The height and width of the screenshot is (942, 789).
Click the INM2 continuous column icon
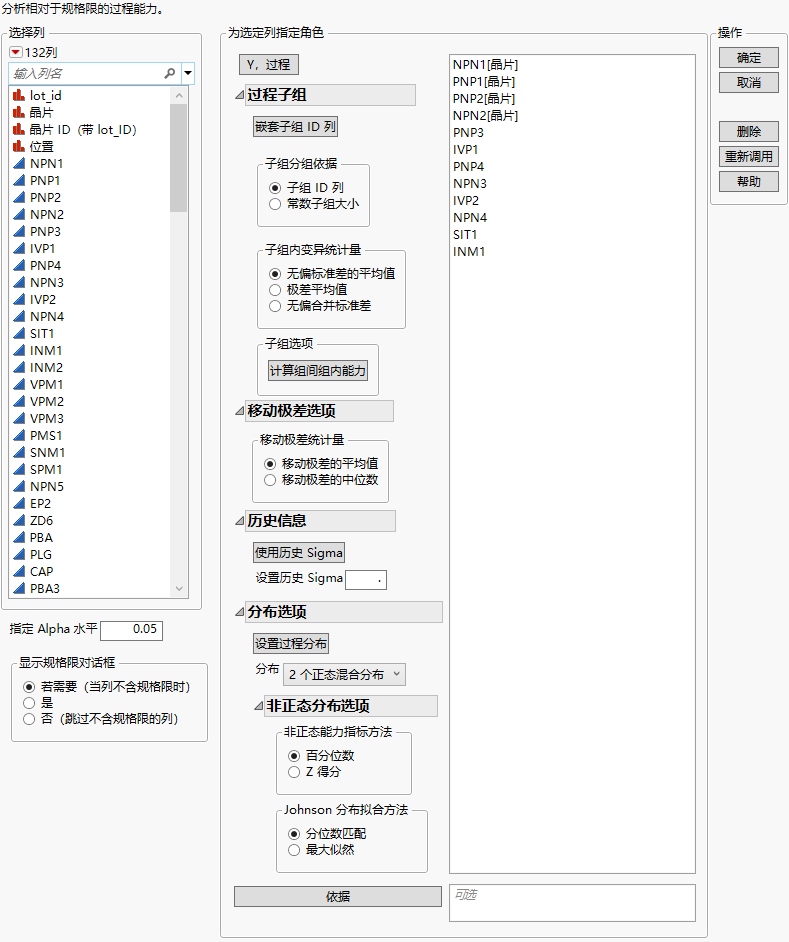(x=19, y=367)
